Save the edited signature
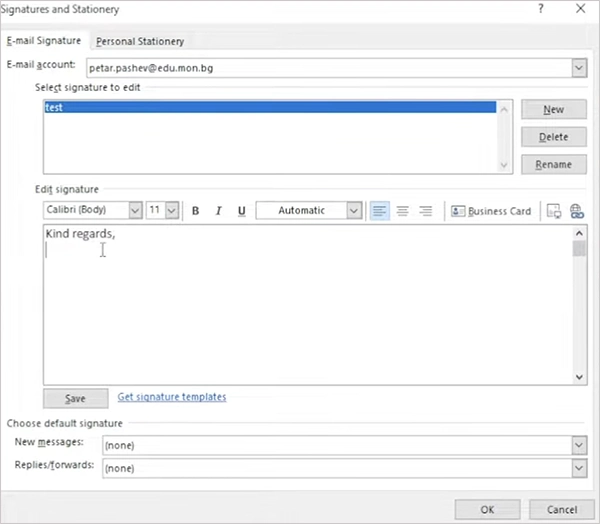 pos(75,398)
